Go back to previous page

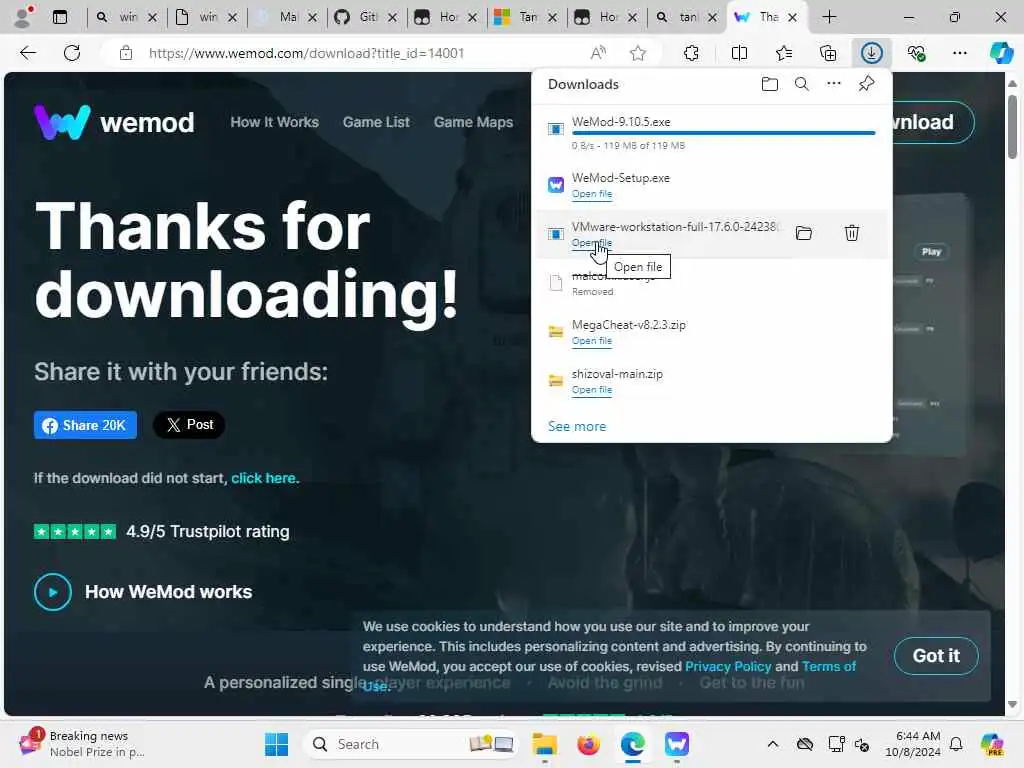(28, 53)
